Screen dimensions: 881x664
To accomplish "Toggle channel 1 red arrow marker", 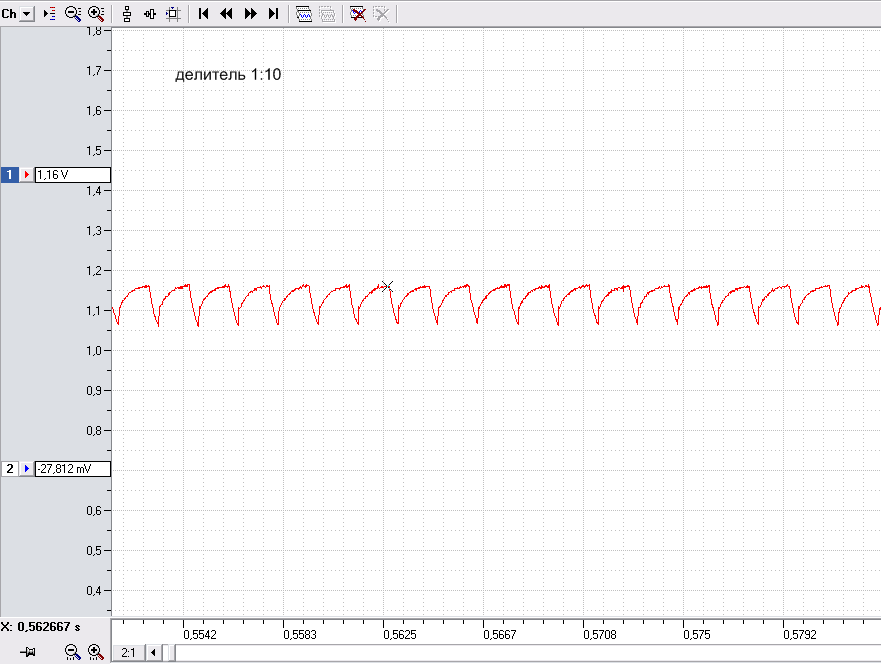I will click(26, 175).
